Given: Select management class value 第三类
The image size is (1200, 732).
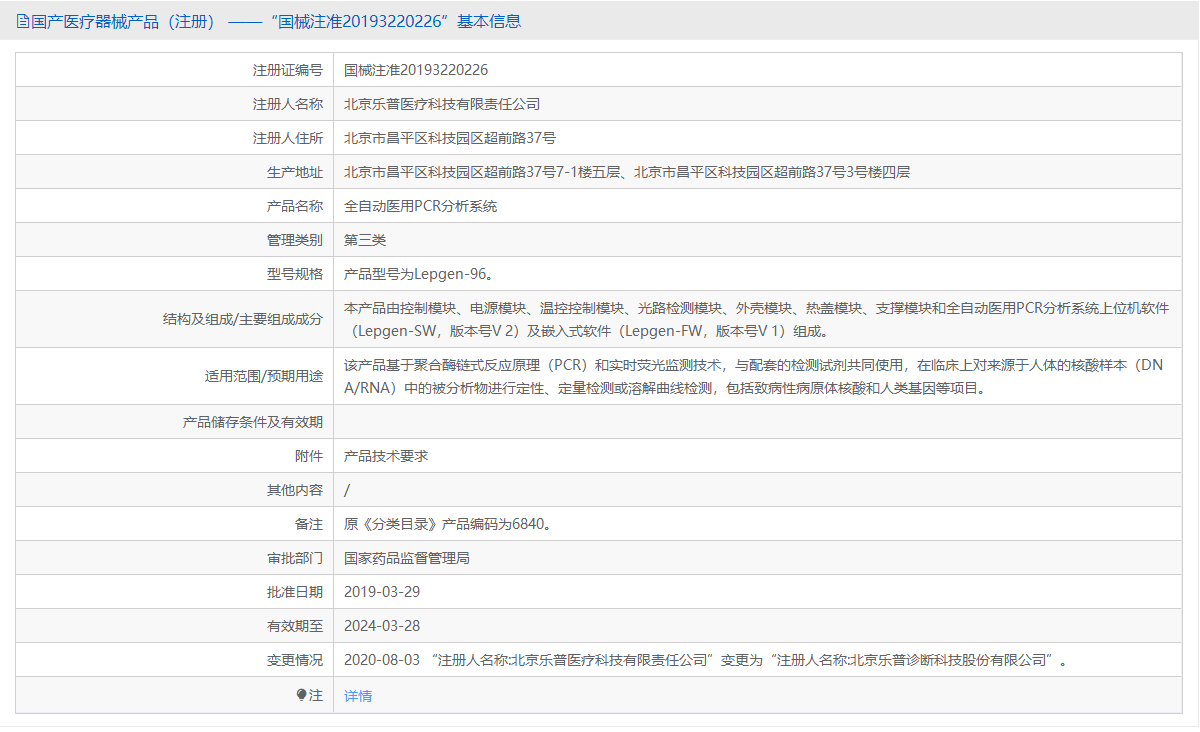Looking at the screenshot, I should (x=365, y=240).
